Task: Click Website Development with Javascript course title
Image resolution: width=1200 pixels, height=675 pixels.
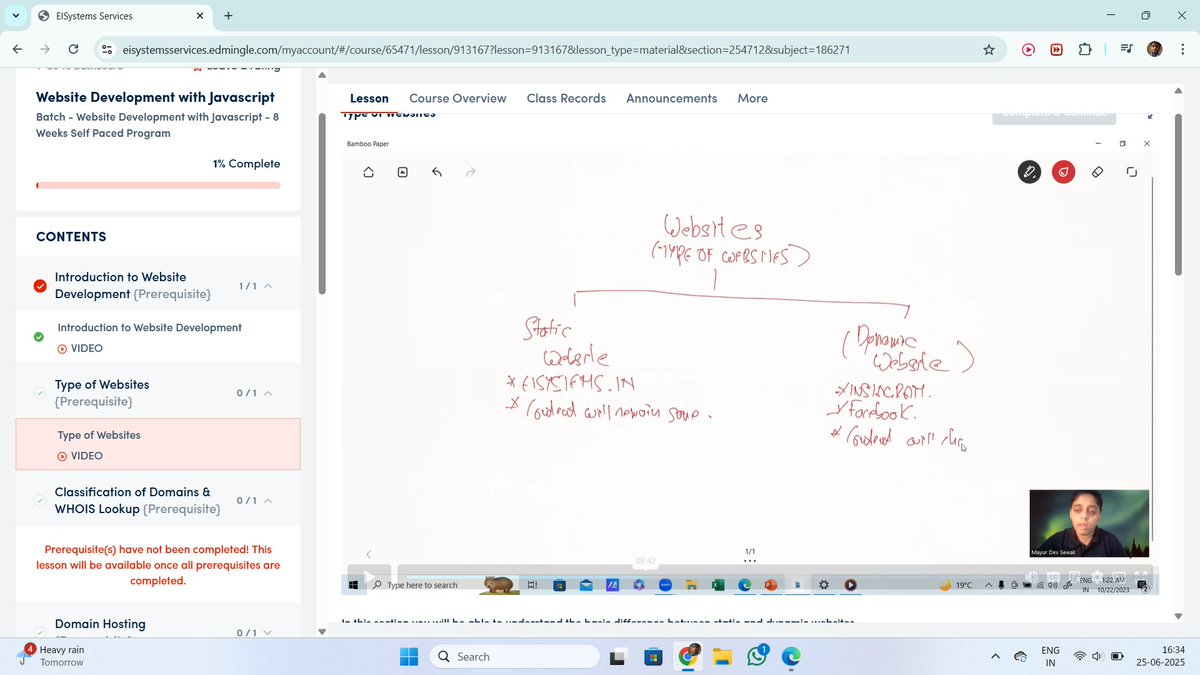Action: click(155, 97)
